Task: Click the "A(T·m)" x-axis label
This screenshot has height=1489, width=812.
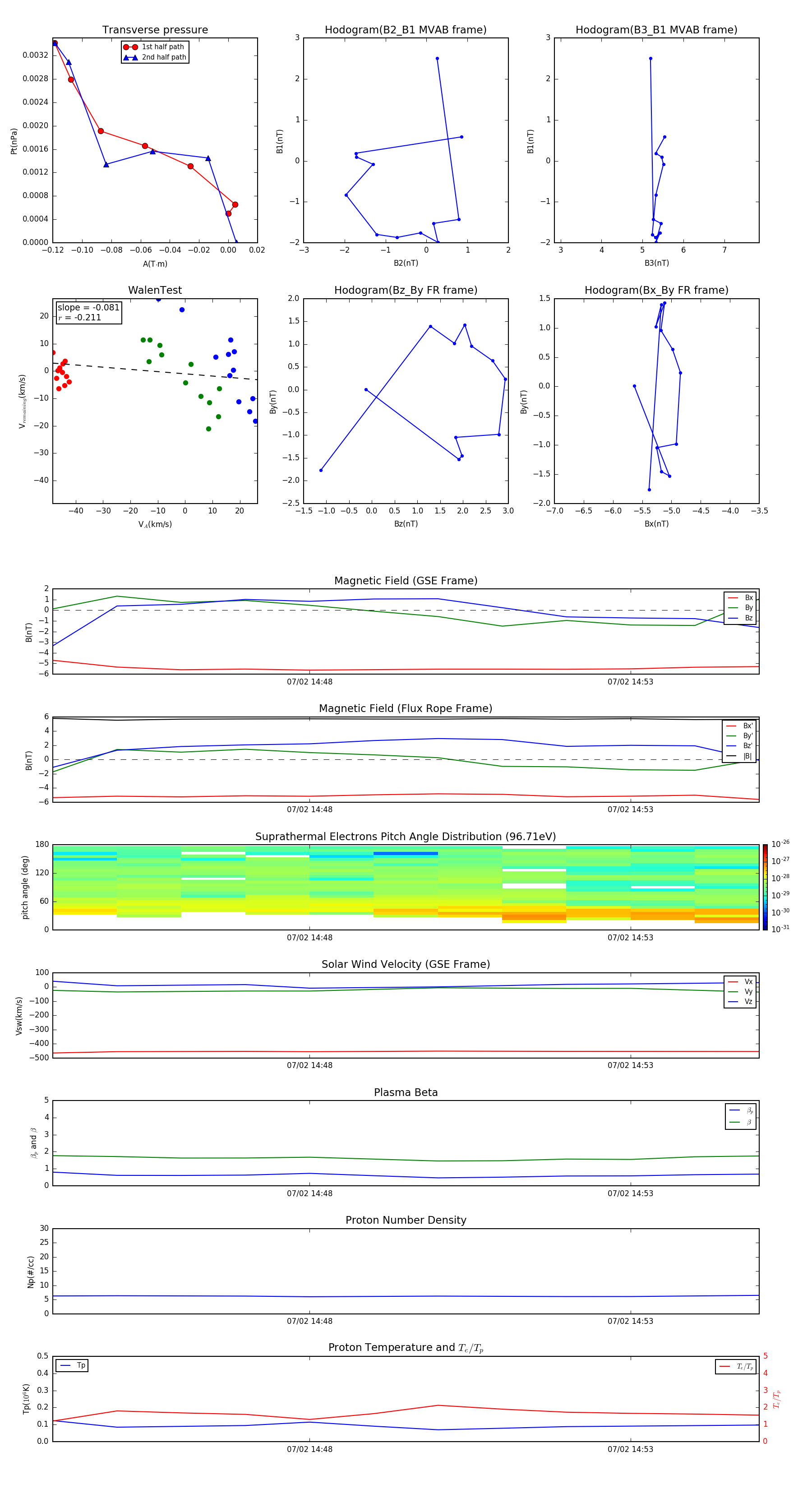Action: click(x=155, y=264)
